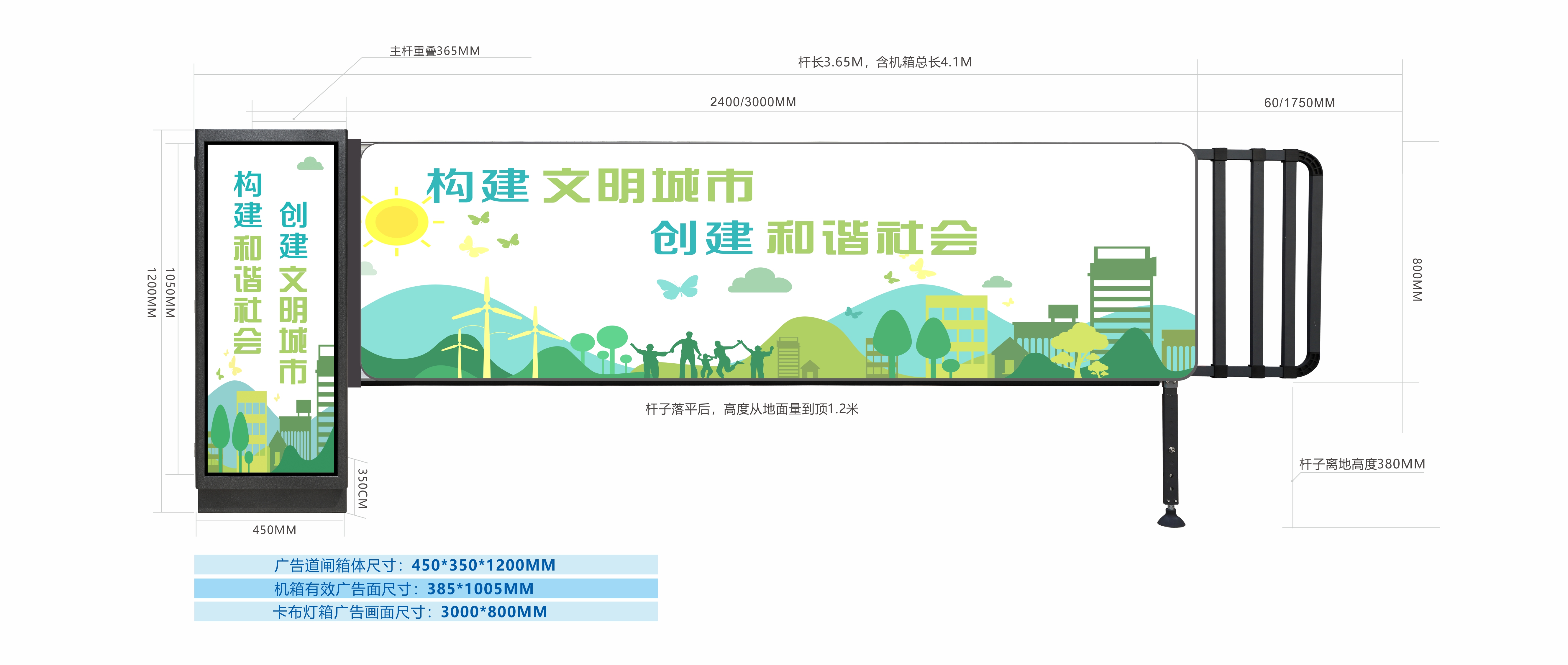This screenshot has height=665, width=1568.
Task: Click the 450MM width label below the cabinet
Action: [x=274, y=530]
